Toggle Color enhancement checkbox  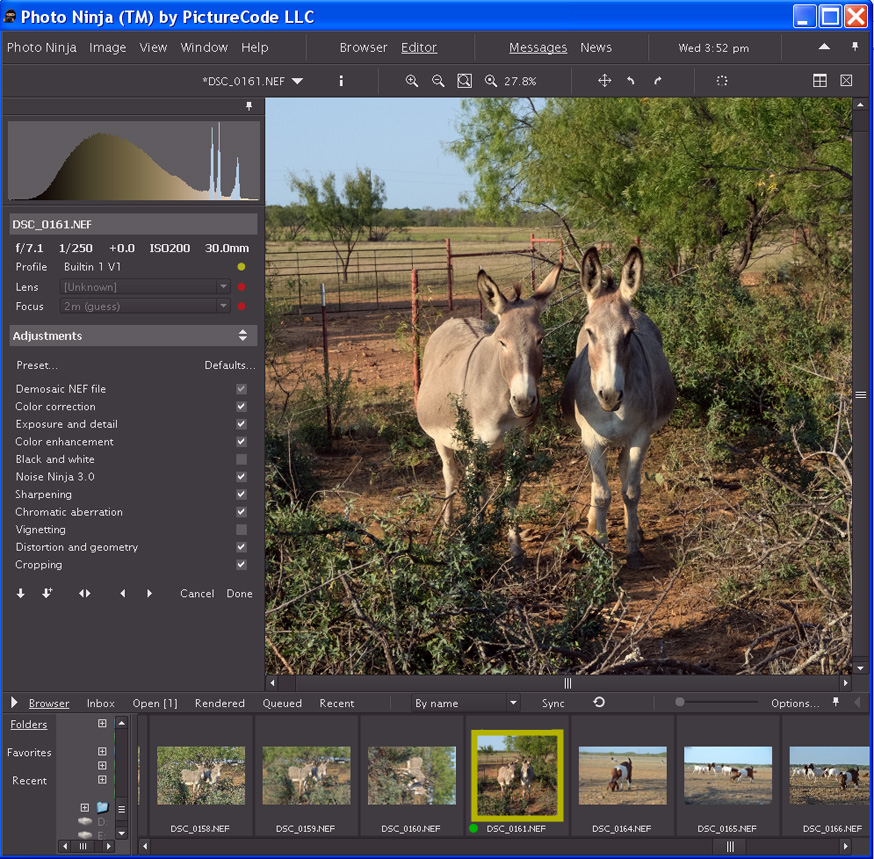tap(241, 441)
